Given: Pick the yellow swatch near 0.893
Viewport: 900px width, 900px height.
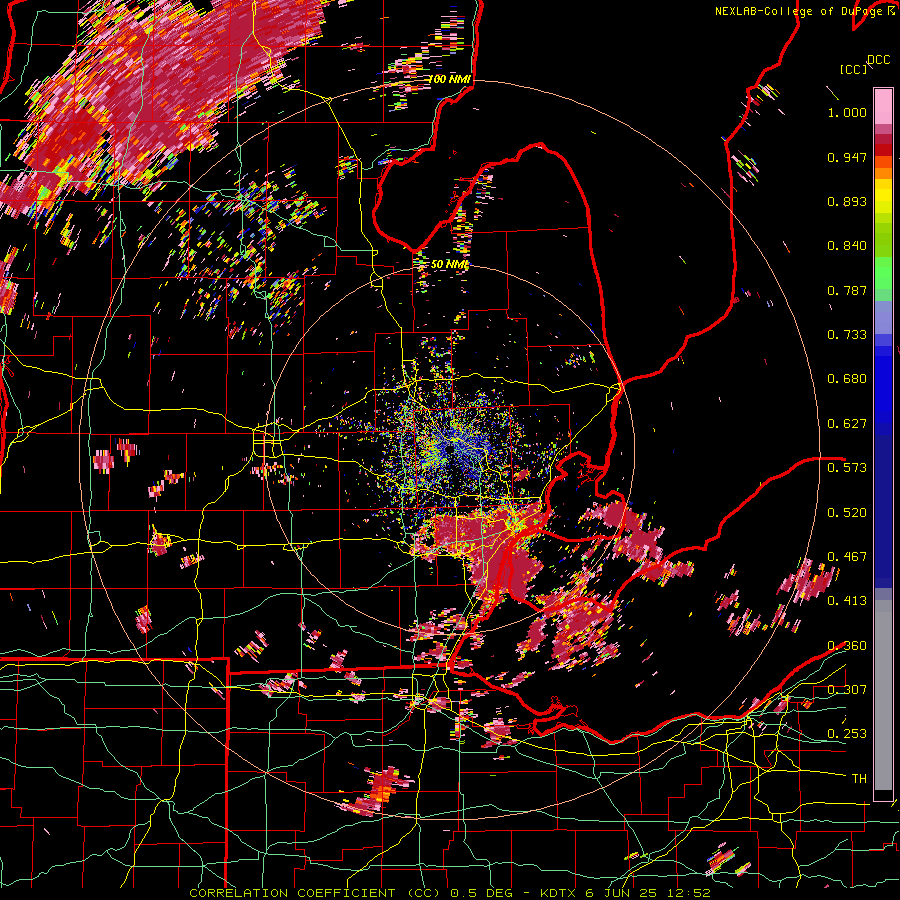Looking at the screenshot, I should click(883, 195).
